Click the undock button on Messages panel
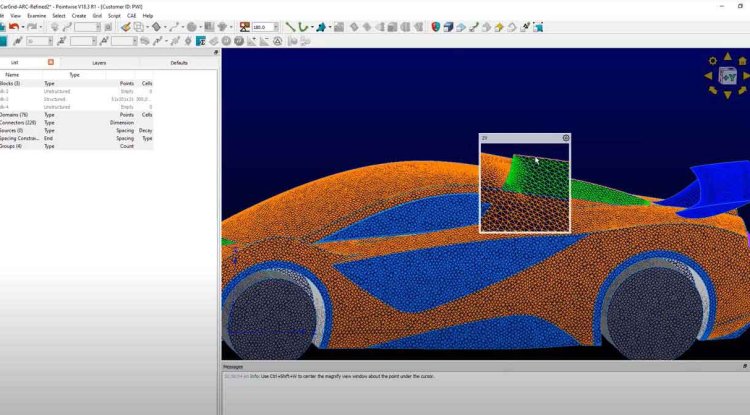 coord(745,366)
